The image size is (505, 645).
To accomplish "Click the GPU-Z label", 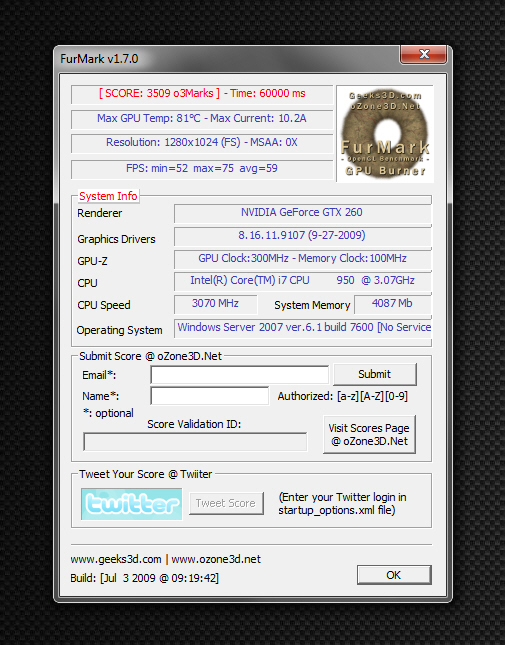I will coord(93,261).
